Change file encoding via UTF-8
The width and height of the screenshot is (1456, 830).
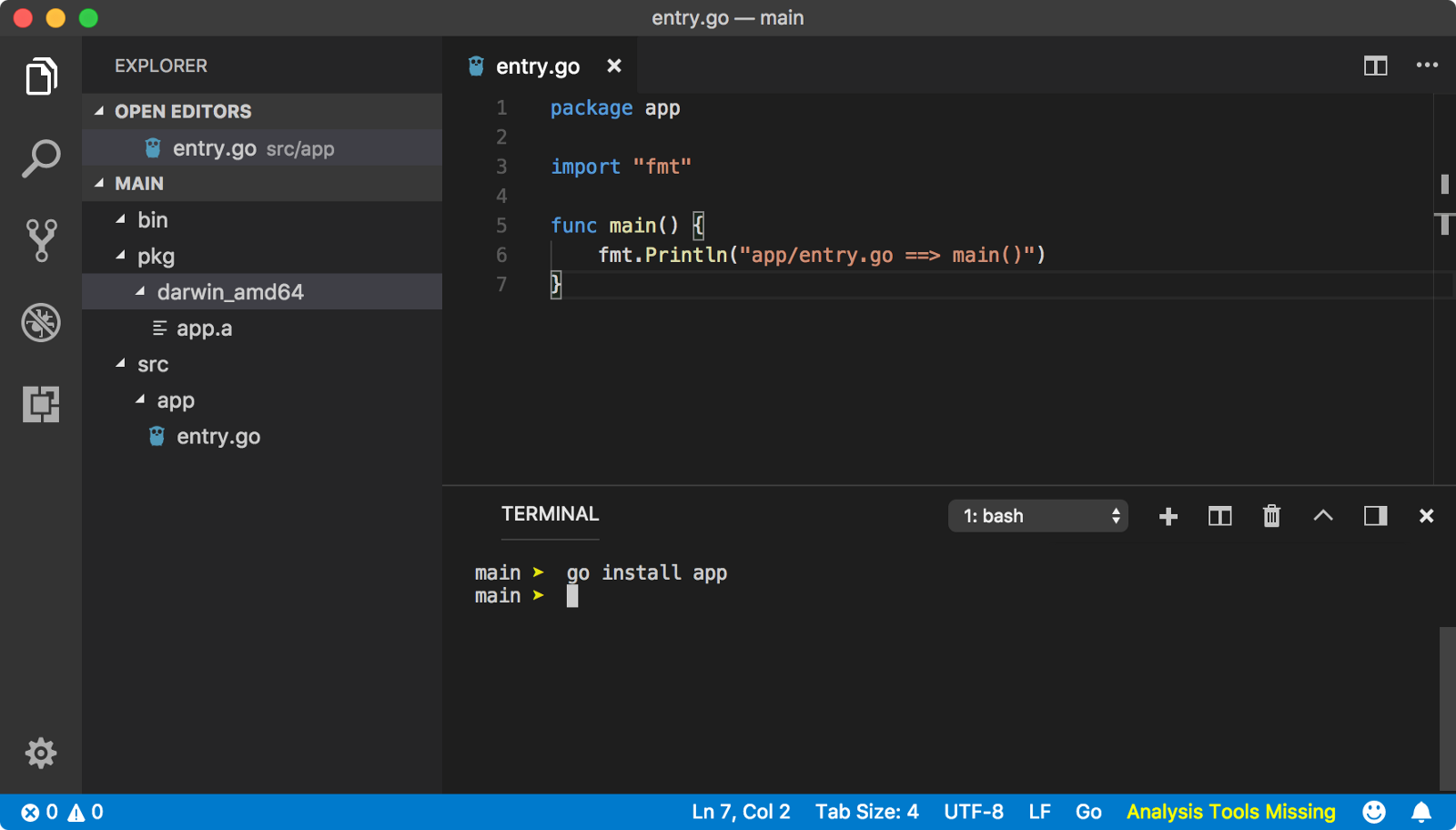coord(973,812)
